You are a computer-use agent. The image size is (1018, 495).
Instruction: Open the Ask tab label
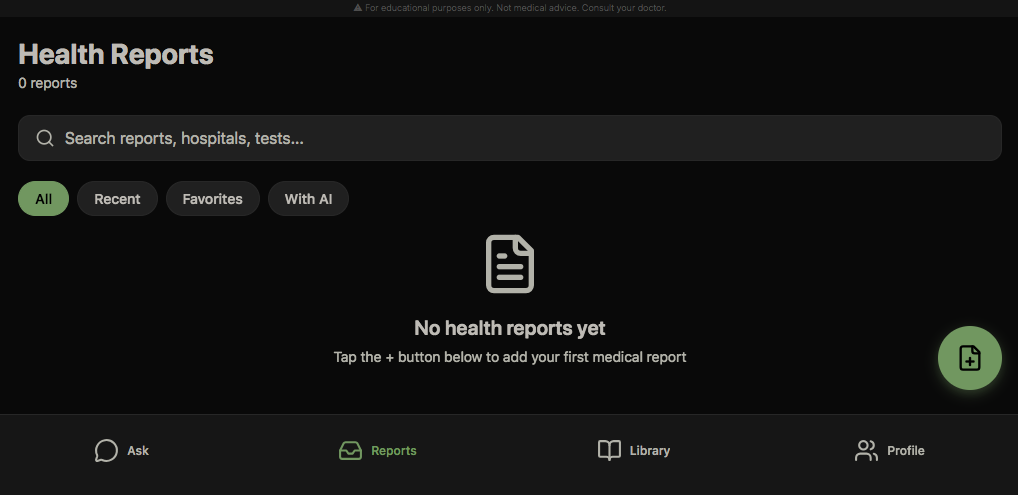138,451
